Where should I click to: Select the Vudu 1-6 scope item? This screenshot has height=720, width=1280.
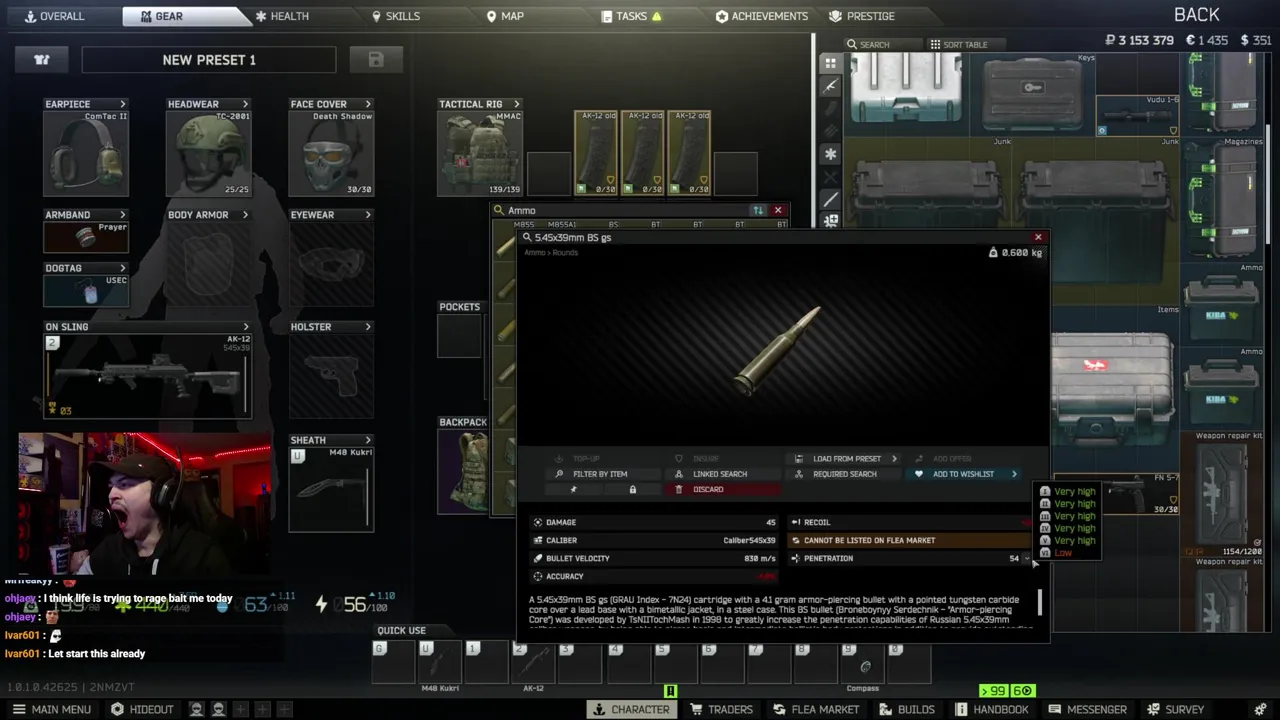[x=1138, y=115]
